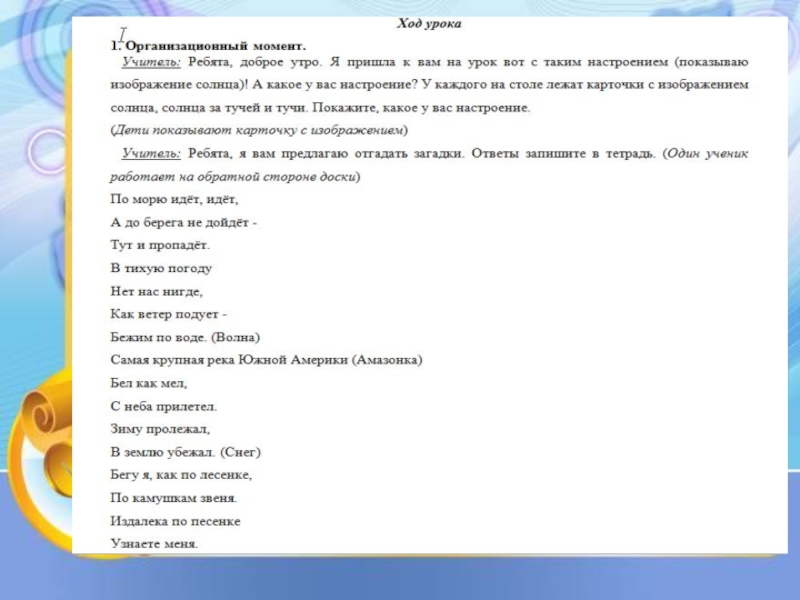Click the line "Тут и пропадёт."
The image size is (800, 600).
(160, 245)
